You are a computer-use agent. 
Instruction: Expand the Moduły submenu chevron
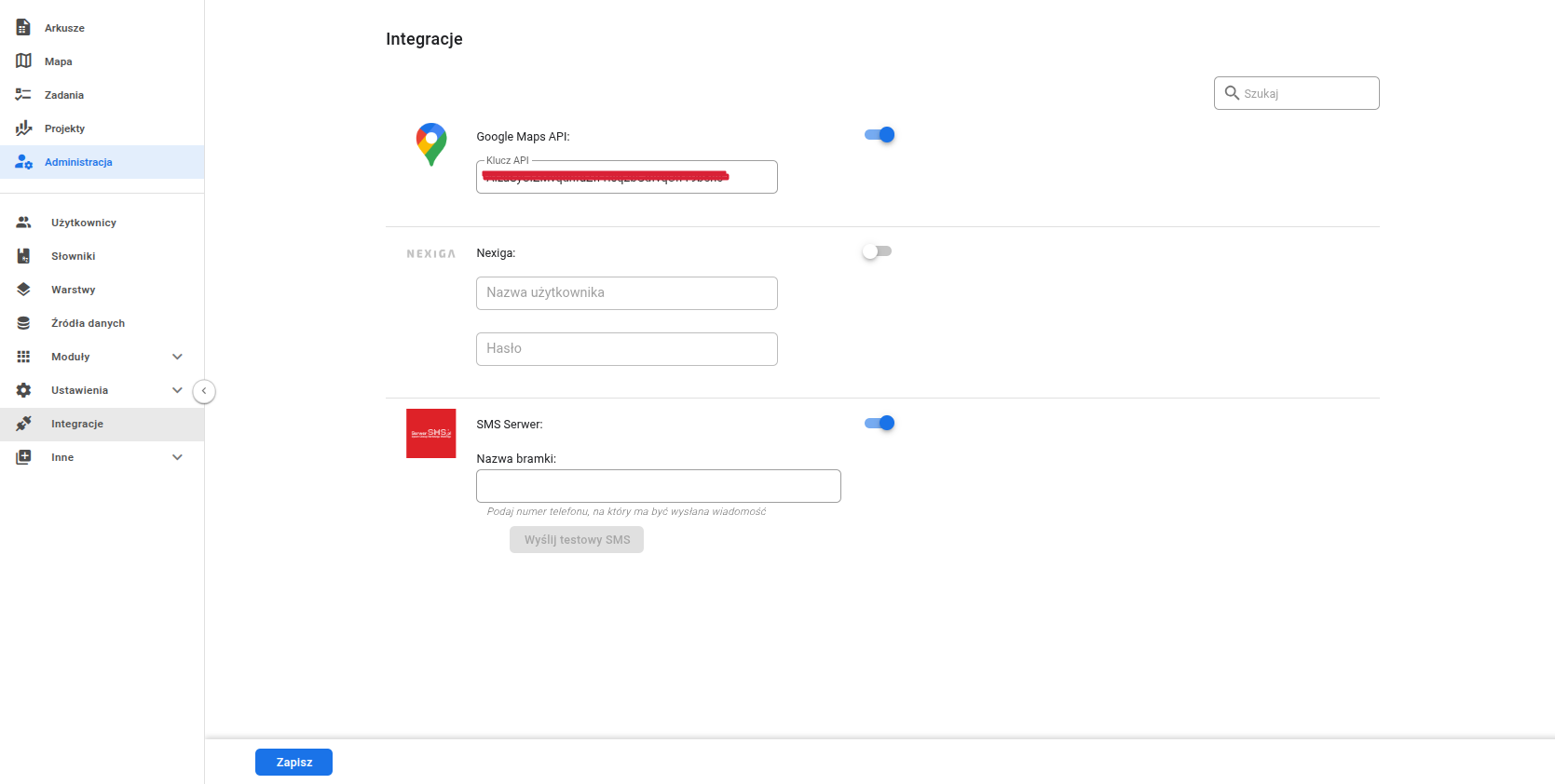coord(177,357)
